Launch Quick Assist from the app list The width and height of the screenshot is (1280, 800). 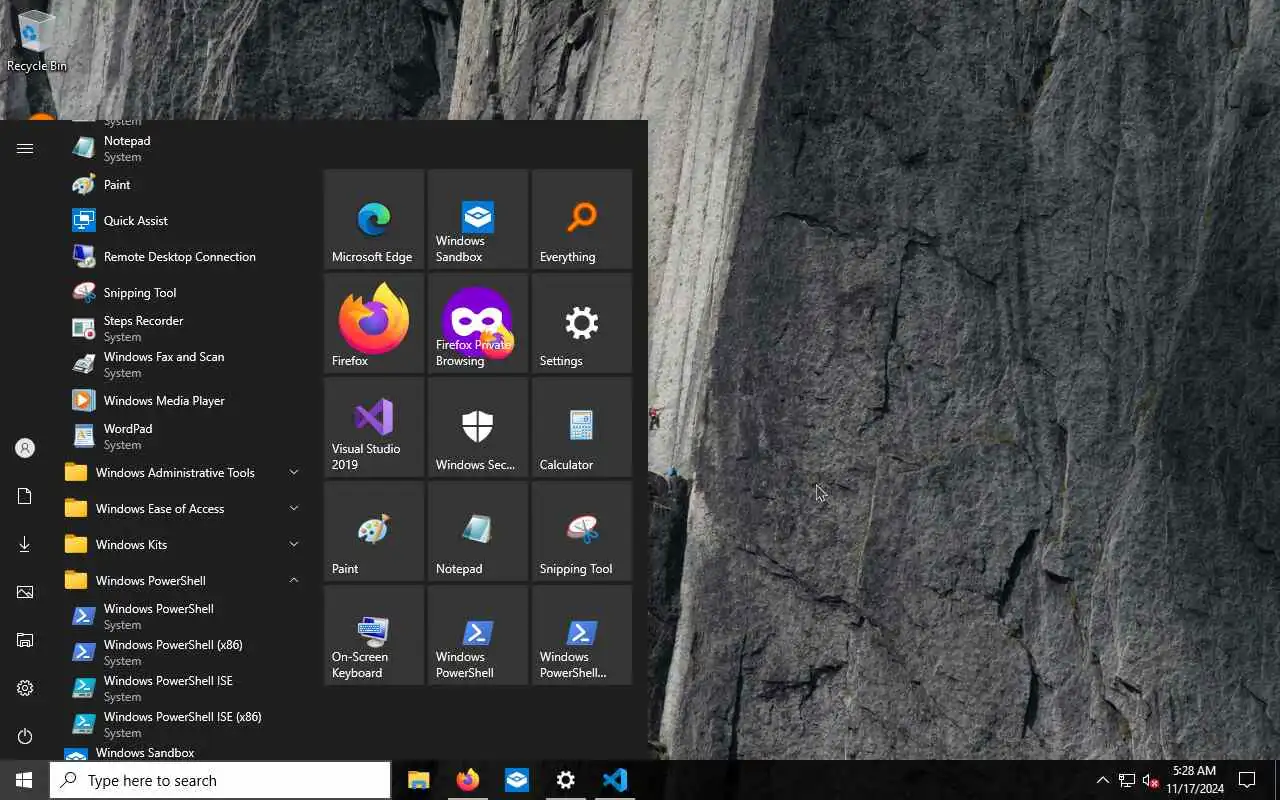[184, 220]
